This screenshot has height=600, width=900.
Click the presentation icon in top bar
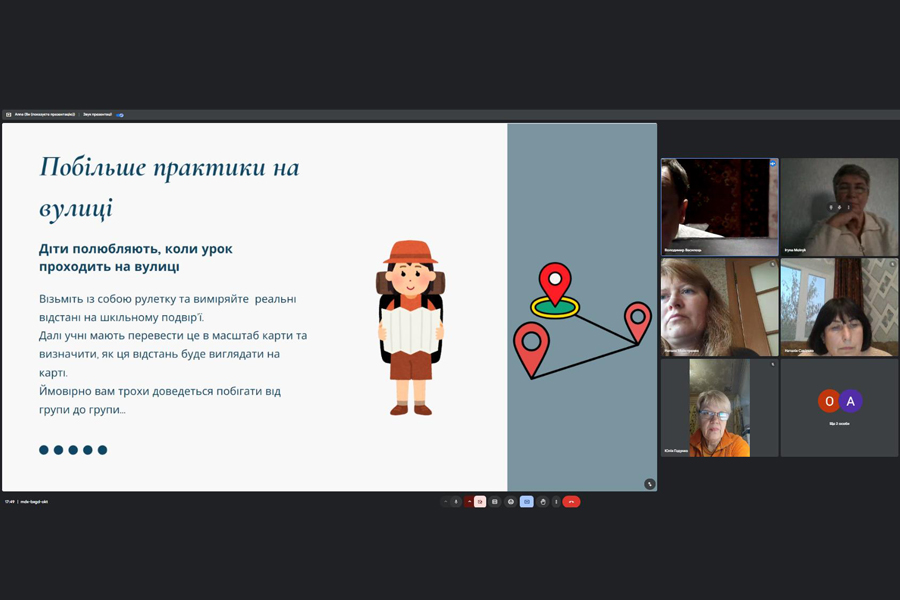point(8,115)
